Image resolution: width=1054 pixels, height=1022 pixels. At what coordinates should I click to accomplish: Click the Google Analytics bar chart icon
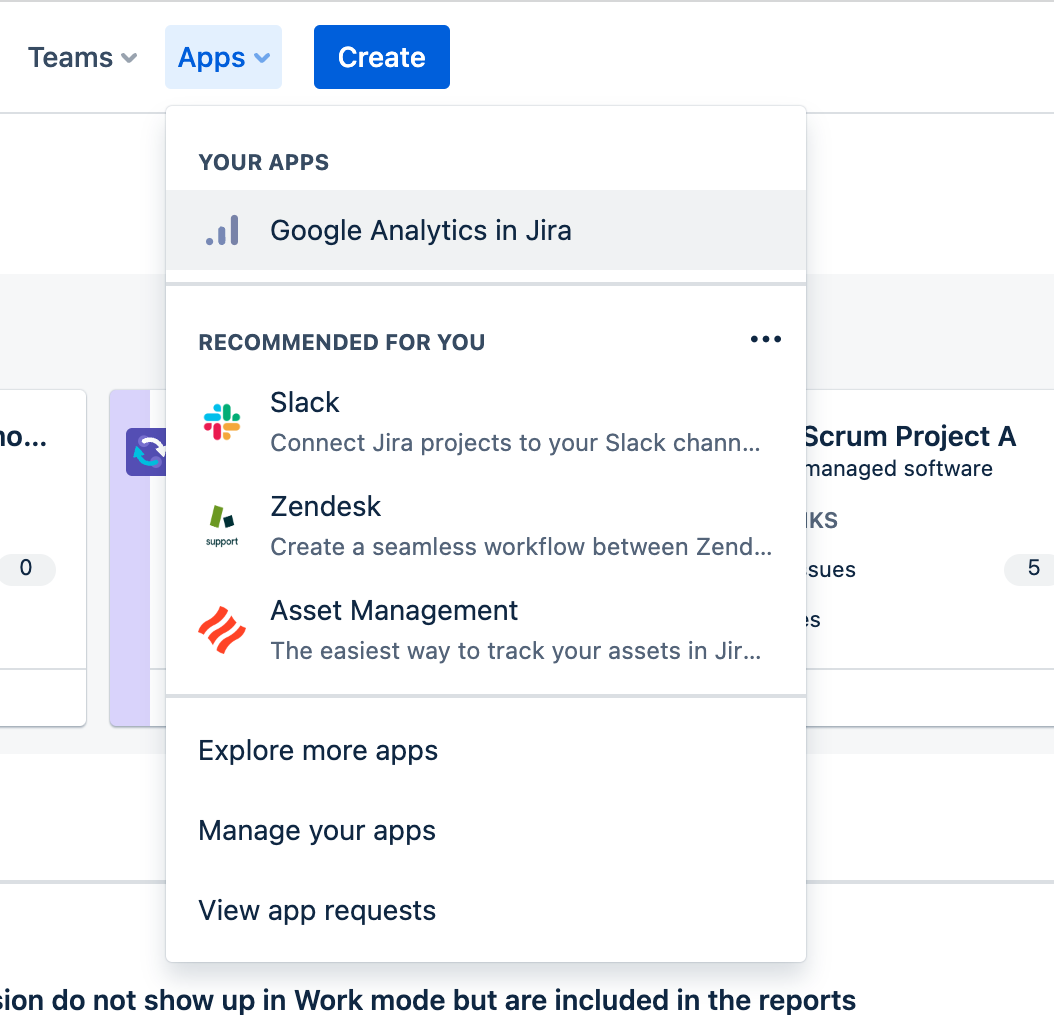pyautogui.click(x=222, y=230)
